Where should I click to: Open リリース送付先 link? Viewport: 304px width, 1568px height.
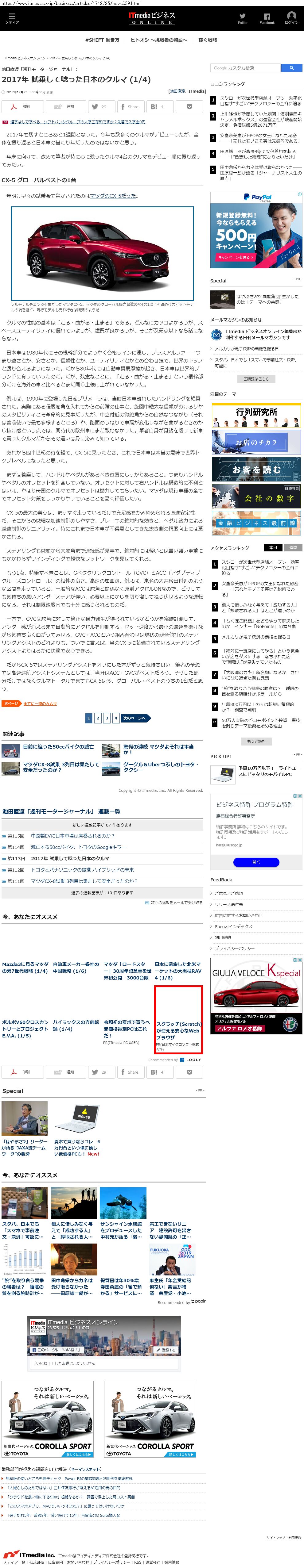[228, 905]
